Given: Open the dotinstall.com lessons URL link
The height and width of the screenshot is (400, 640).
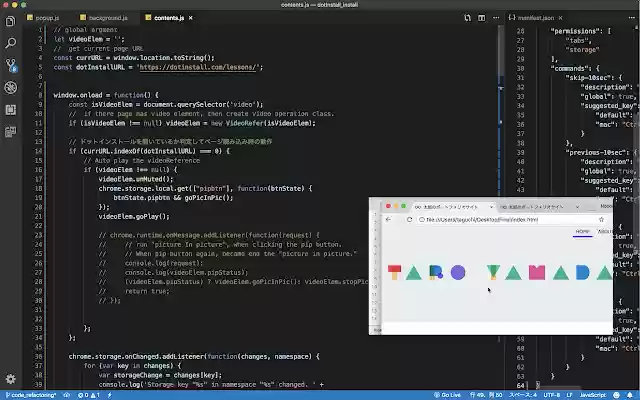Looking at the screenshot, I should click(198, 67).
